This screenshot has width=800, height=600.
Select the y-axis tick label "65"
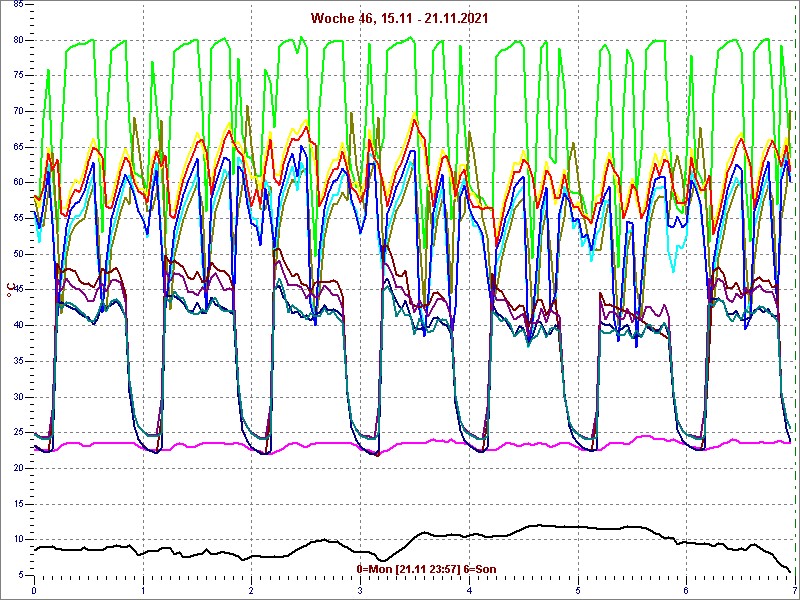click(17, 147)
